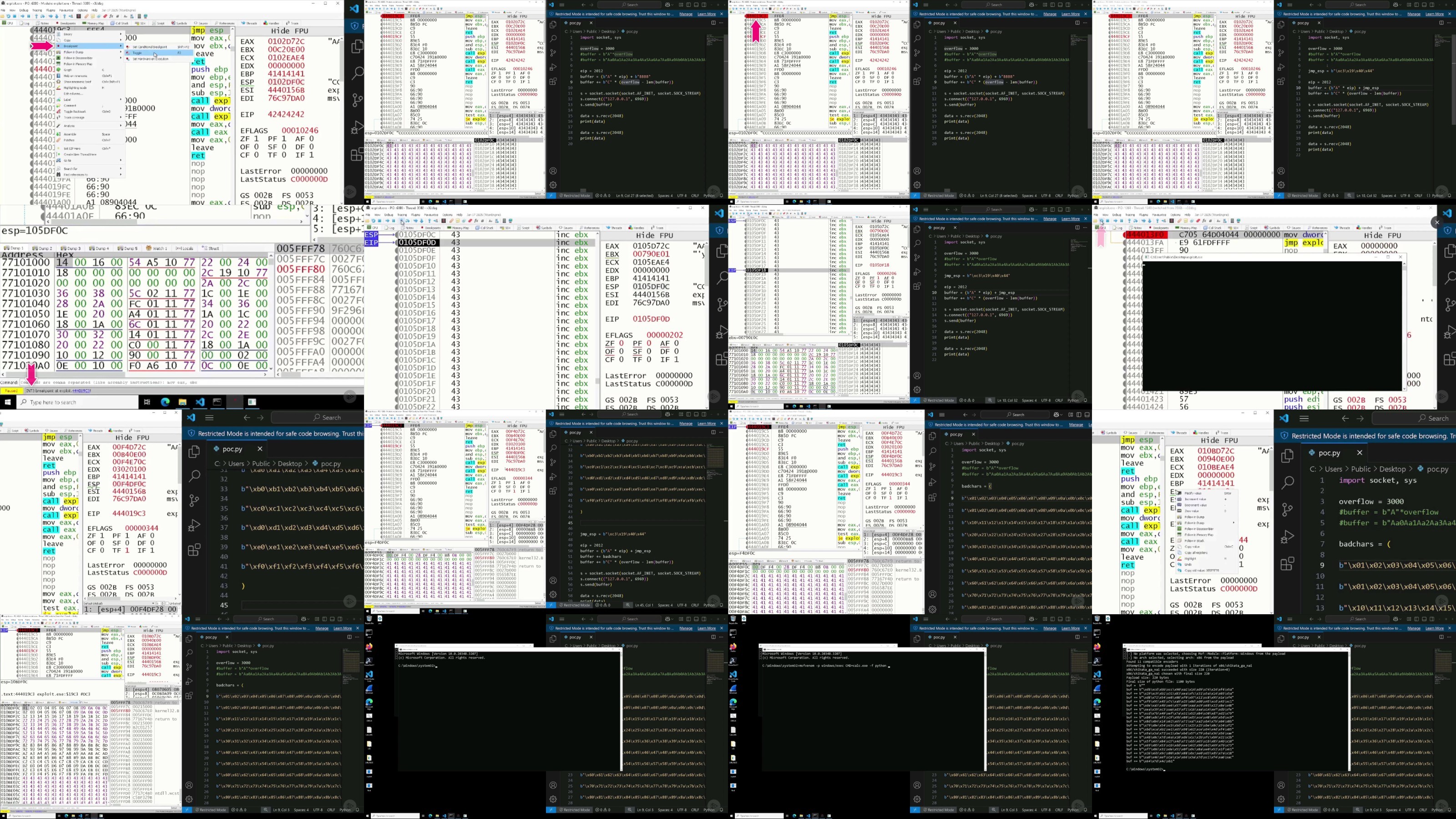Open Patches from the context menu
Viewport: 1456px width, 819px height.
click(x=89, y=140)
